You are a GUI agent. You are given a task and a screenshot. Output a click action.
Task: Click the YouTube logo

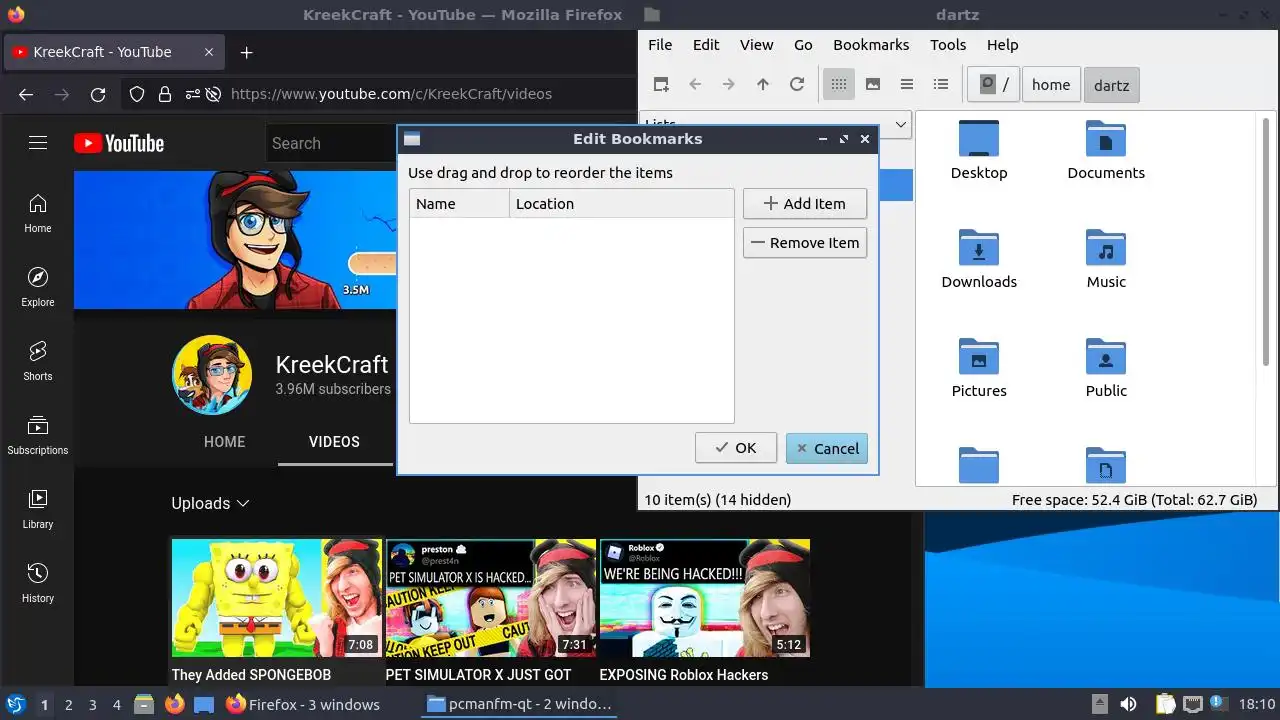[119, 143]
